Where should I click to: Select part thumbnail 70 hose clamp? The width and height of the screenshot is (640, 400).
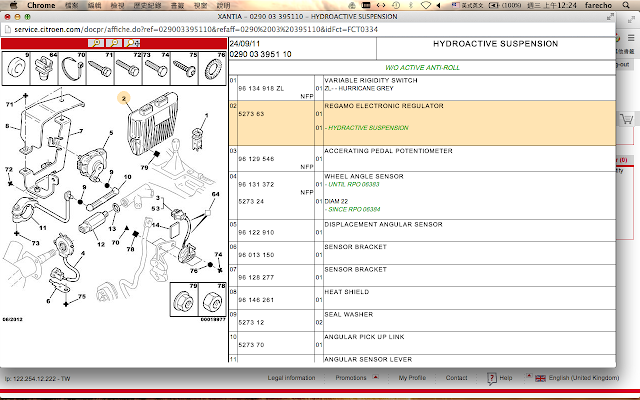pos(72,68)
